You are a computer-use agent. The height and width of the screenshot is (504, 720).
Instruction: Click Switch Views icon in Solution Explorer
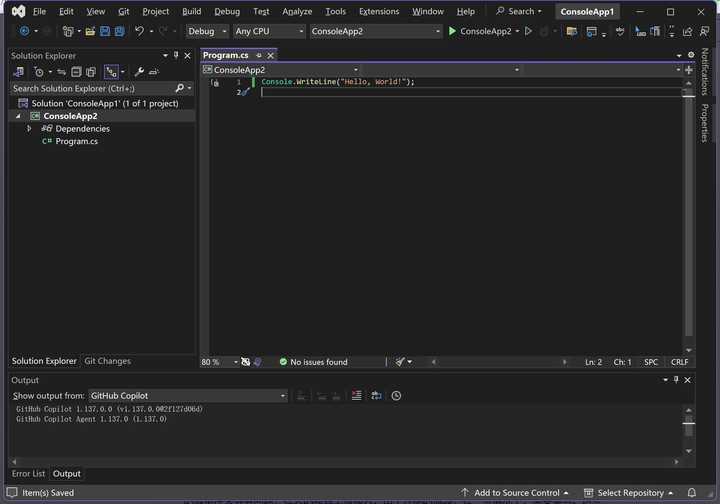pos(18,72)
